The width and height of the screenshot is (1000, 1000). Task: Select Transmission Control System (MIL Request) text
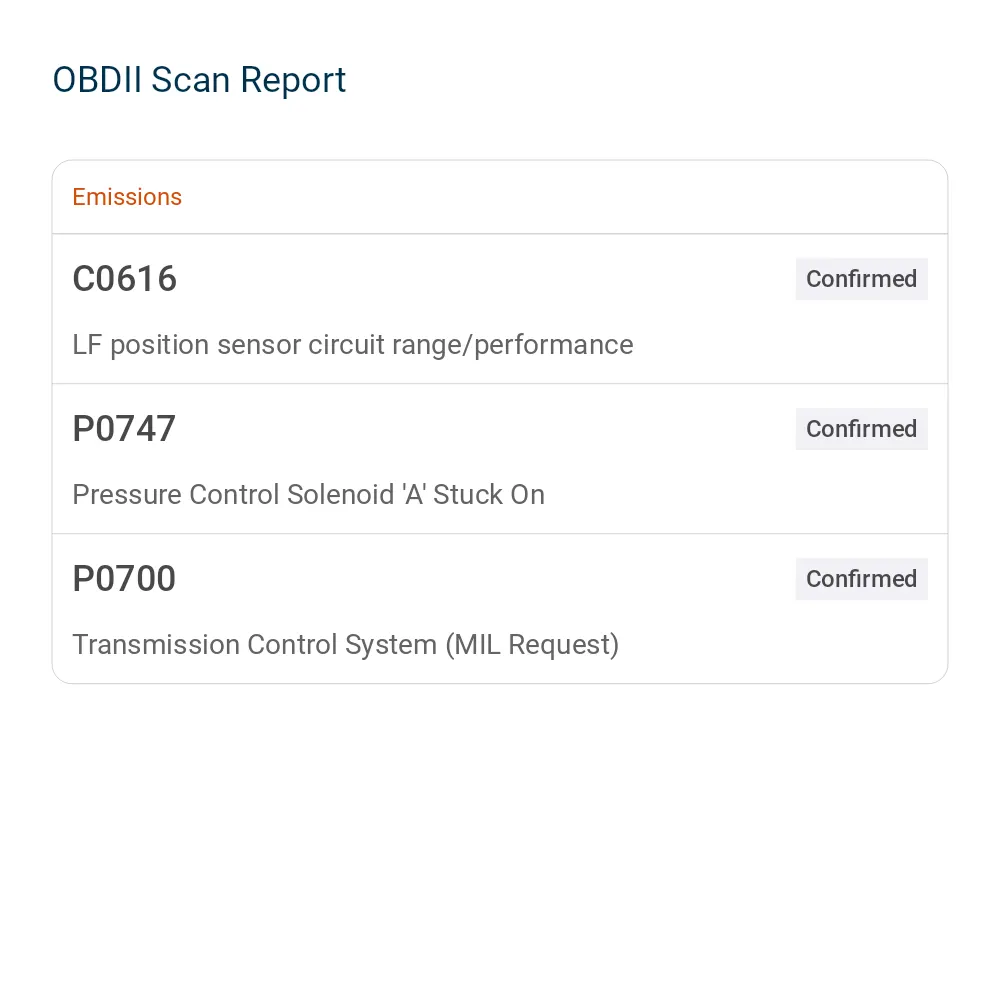click(x=346, y=645)
